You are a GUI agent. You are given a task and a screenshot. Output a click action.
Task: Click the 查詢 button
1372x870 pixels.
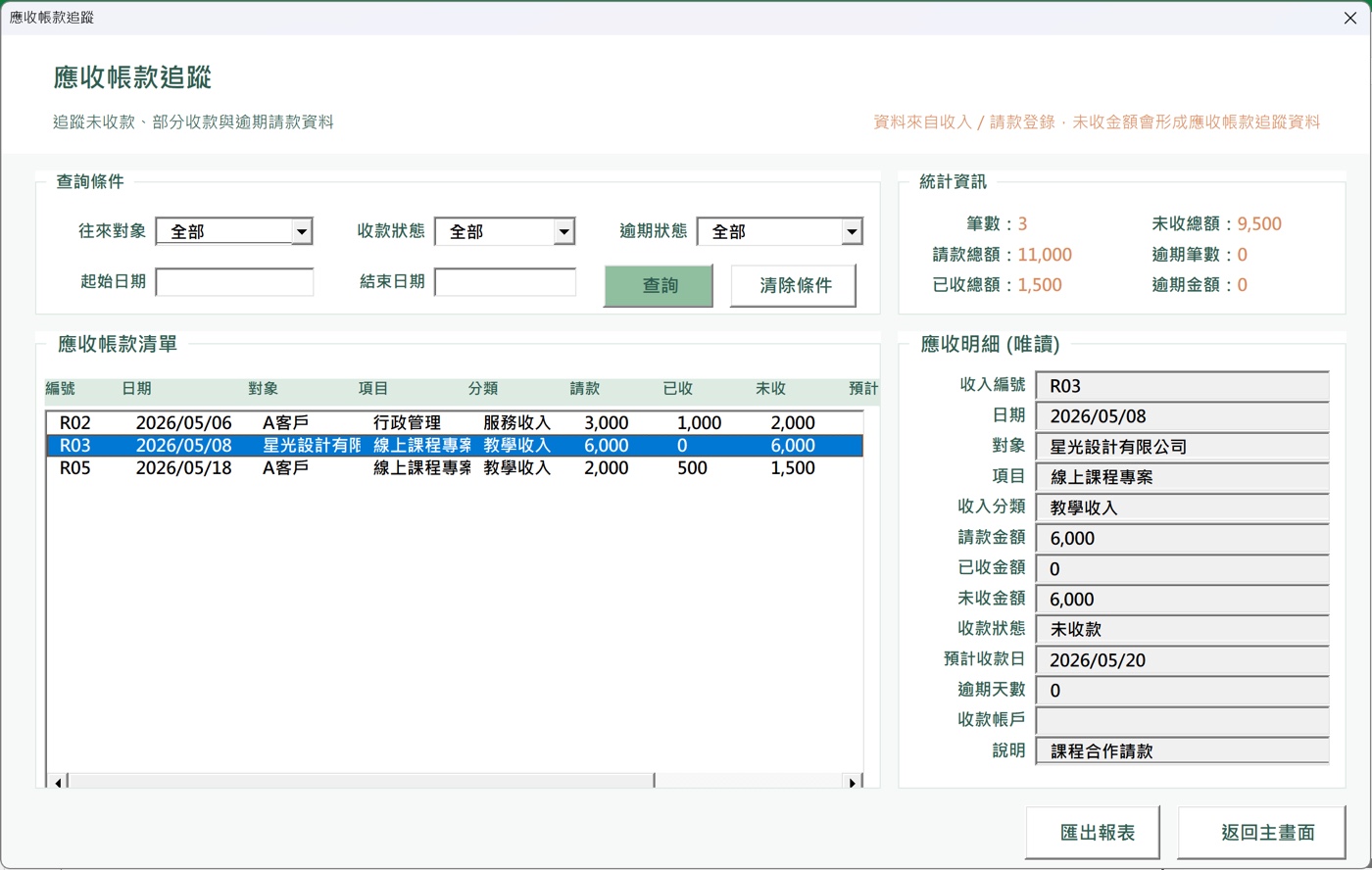click(x=659, y=285)
